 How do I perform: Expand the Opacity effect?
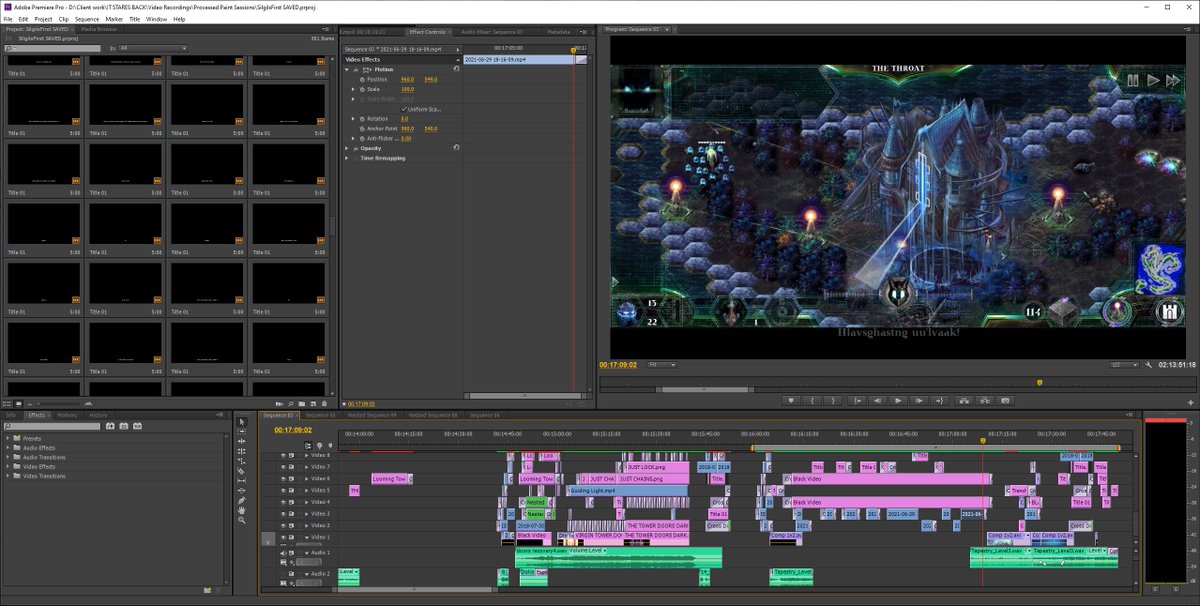(346, 148)
